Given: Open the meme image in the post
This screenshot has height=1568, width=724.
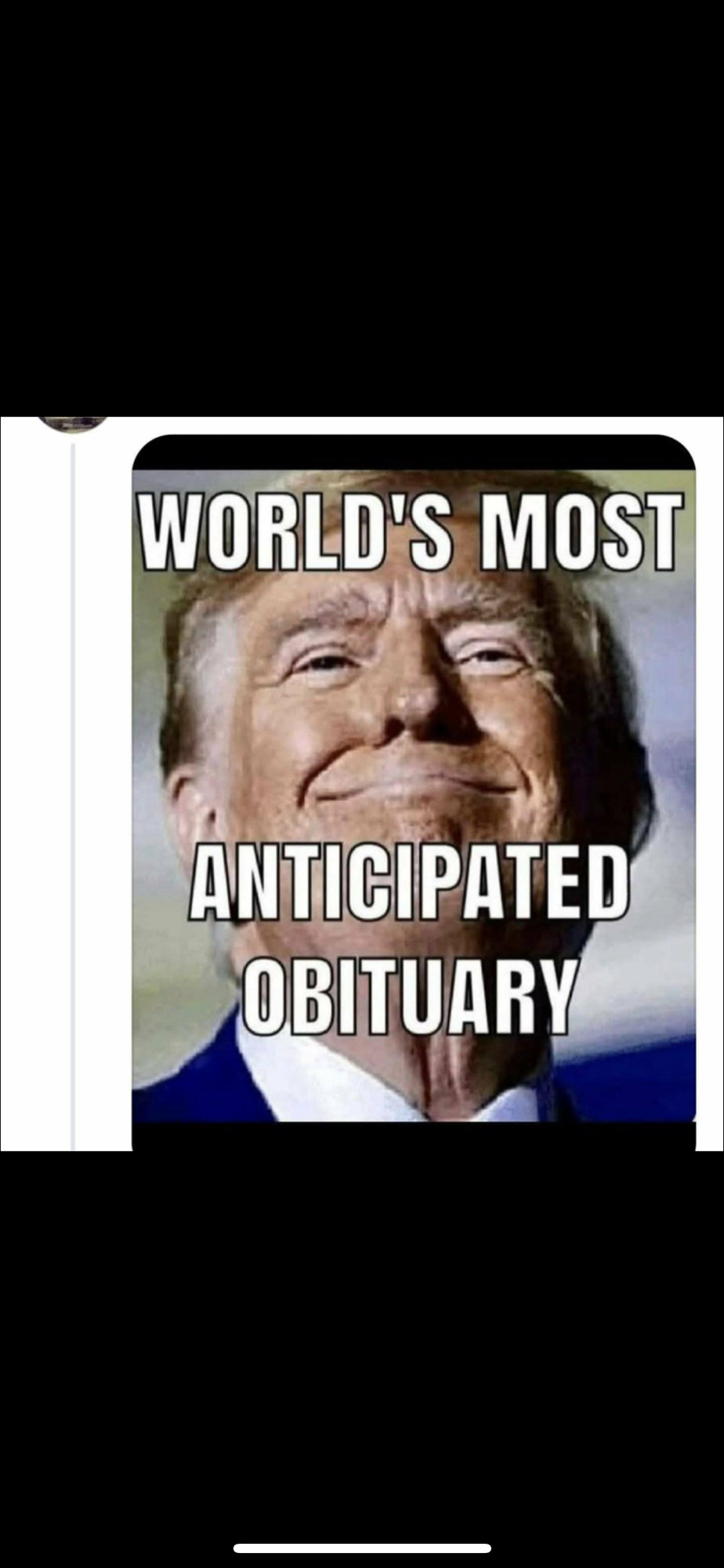Looking at the screenshot, I should click(414, 793).
